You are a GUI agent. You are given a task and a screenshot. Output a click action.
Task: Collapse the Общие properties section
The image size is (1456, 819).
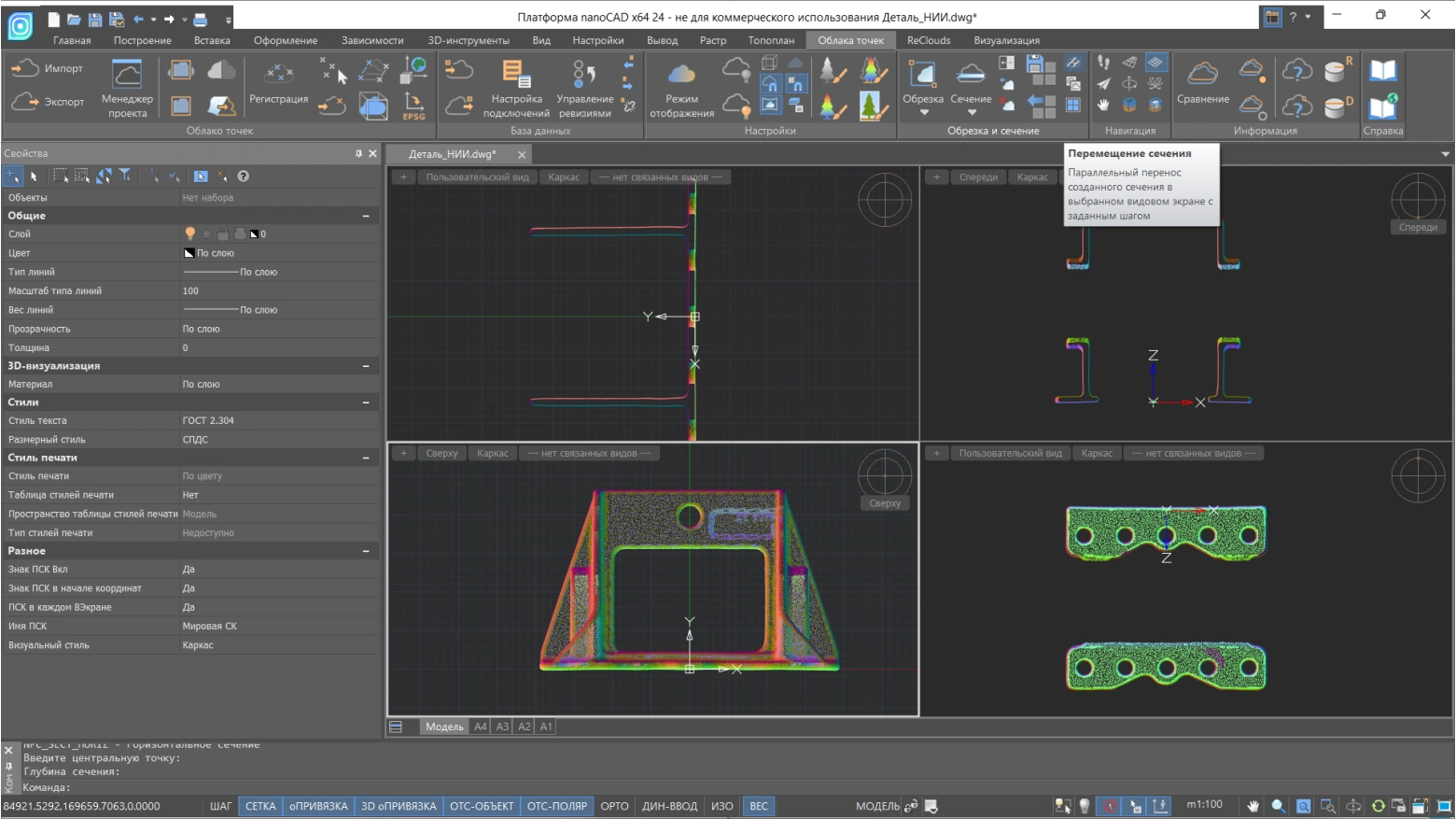pos(366,216)
